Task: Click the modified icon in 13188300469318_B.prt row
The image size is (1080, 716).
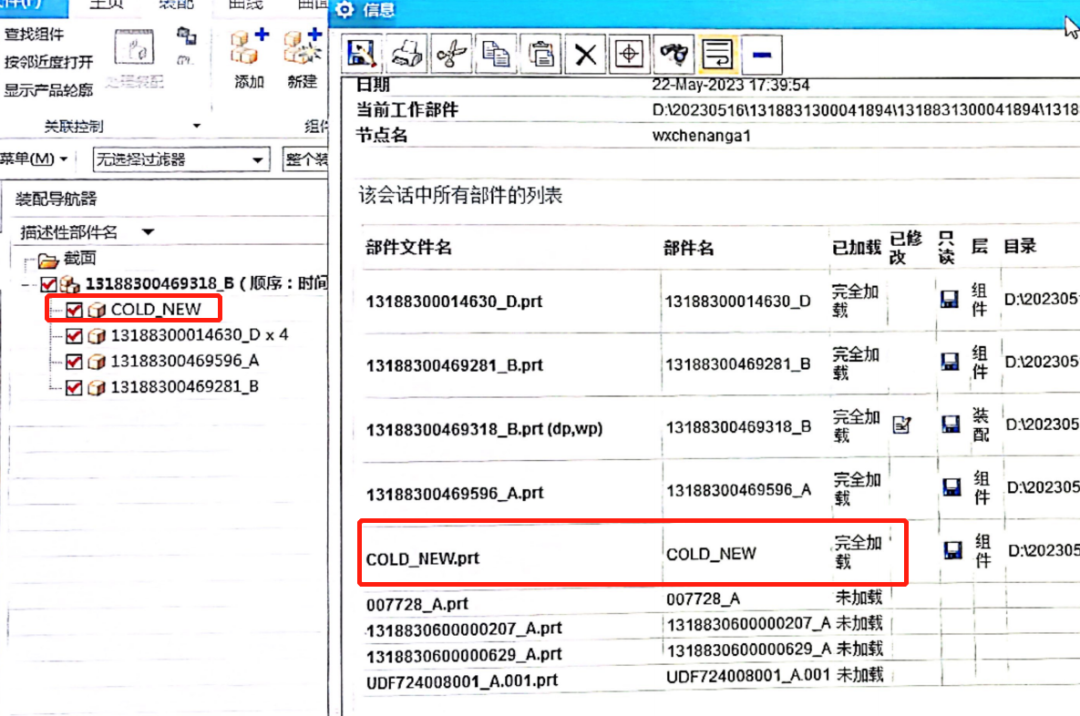Action: pyautogui.click(x=902, y=425)
